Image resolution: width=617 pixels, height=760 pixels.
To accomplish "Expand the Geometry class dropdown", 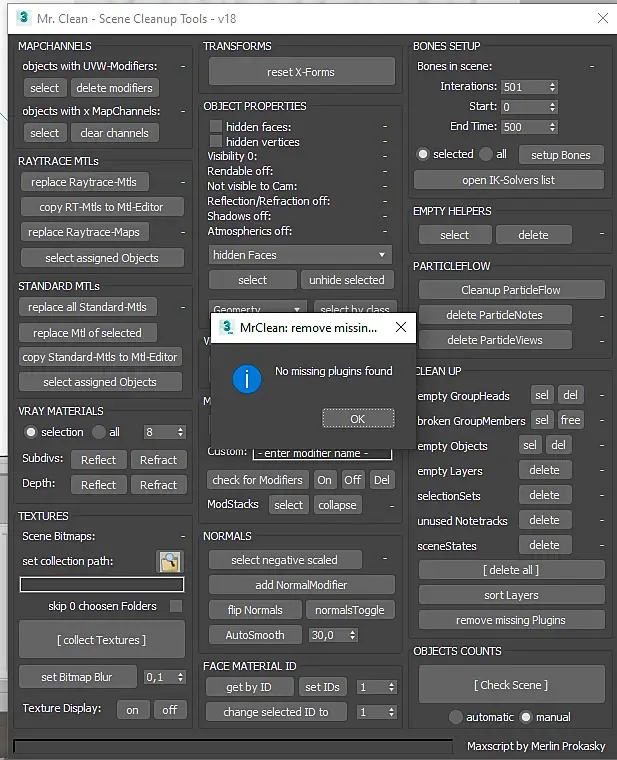I will tap(257, 308).
